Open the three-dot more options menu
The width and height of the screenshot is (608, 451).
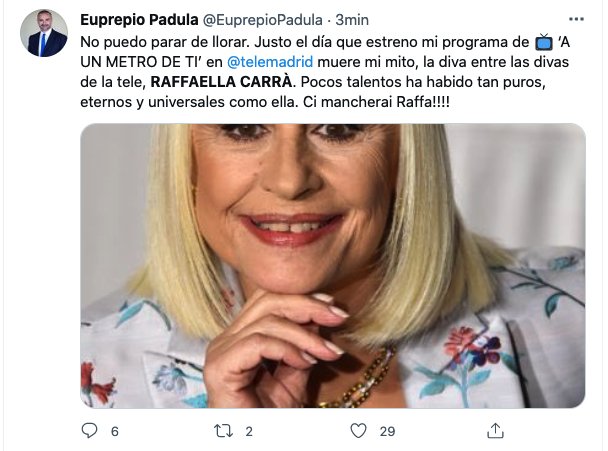576,19
